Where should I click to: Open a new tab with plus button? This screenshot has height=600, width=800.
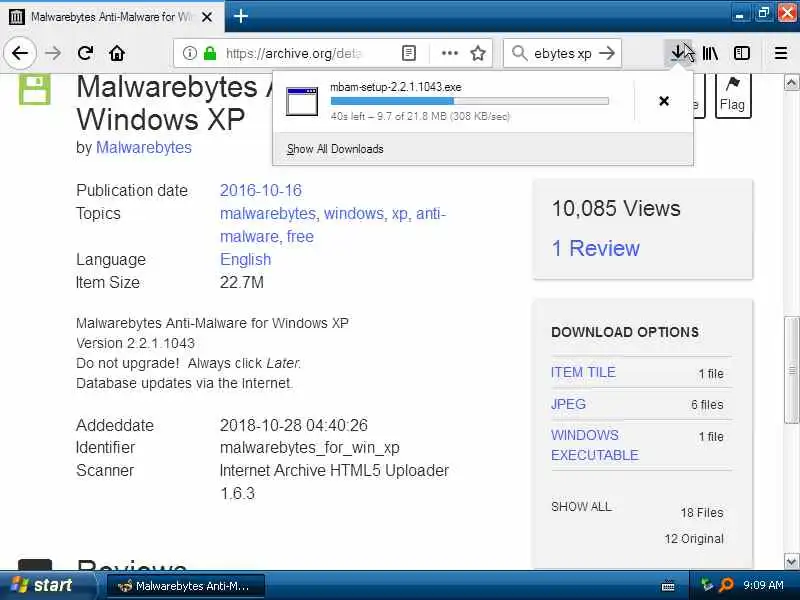pos(241,16)
